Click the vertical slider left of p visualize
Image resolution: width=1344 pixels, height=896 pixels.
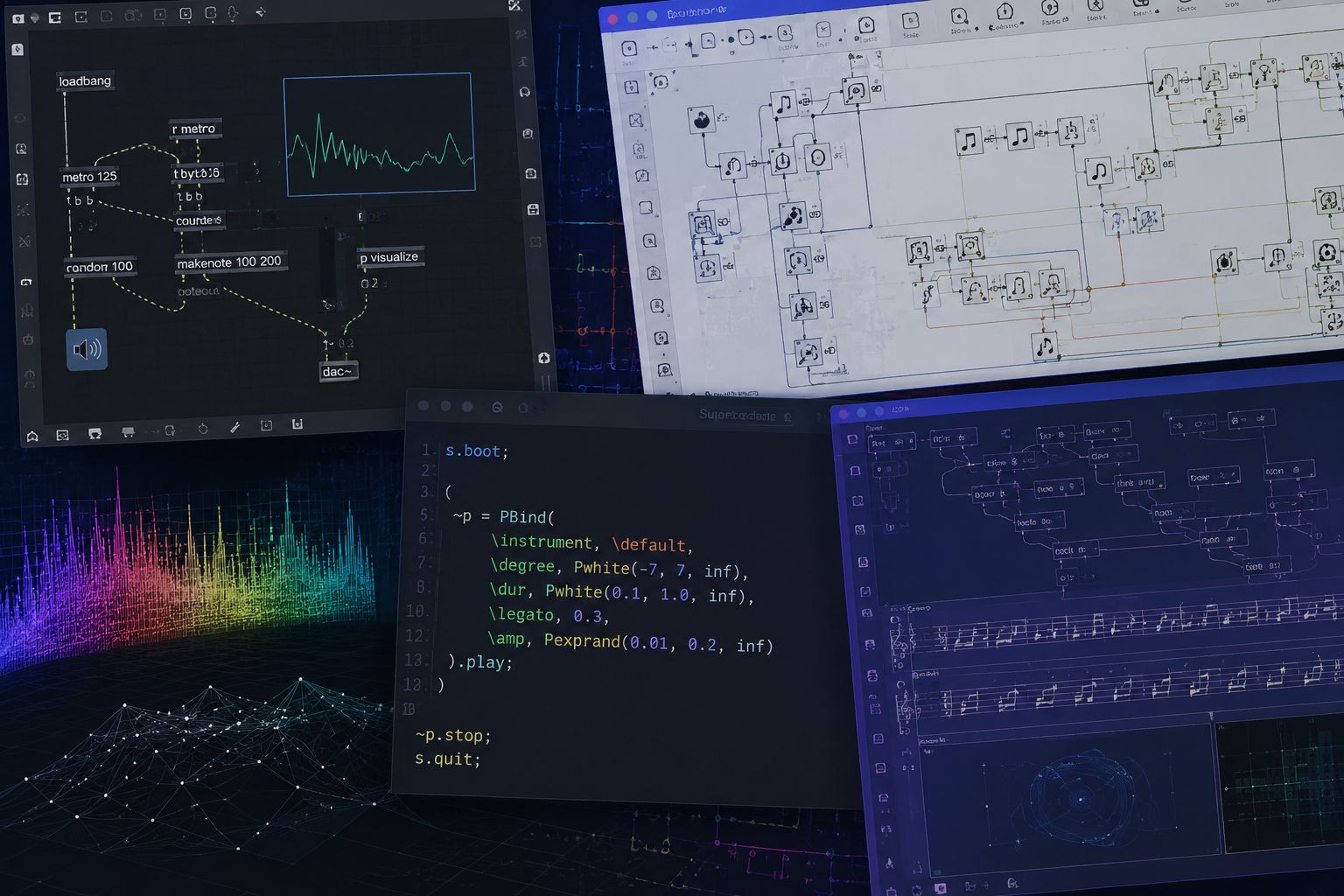click(329, 271)
